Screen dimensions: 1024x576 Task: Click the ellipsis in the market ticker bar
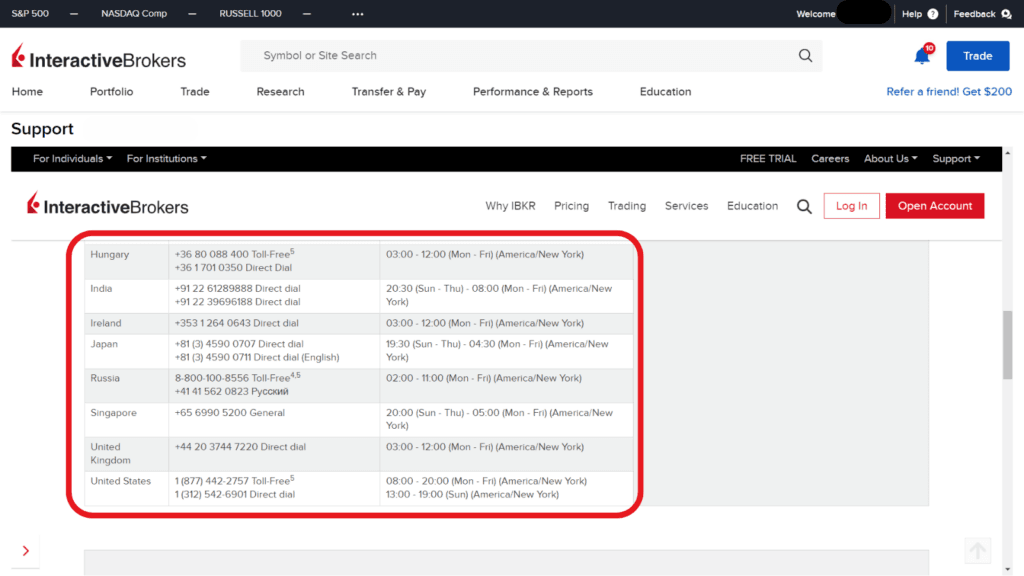tap(357, 13)
